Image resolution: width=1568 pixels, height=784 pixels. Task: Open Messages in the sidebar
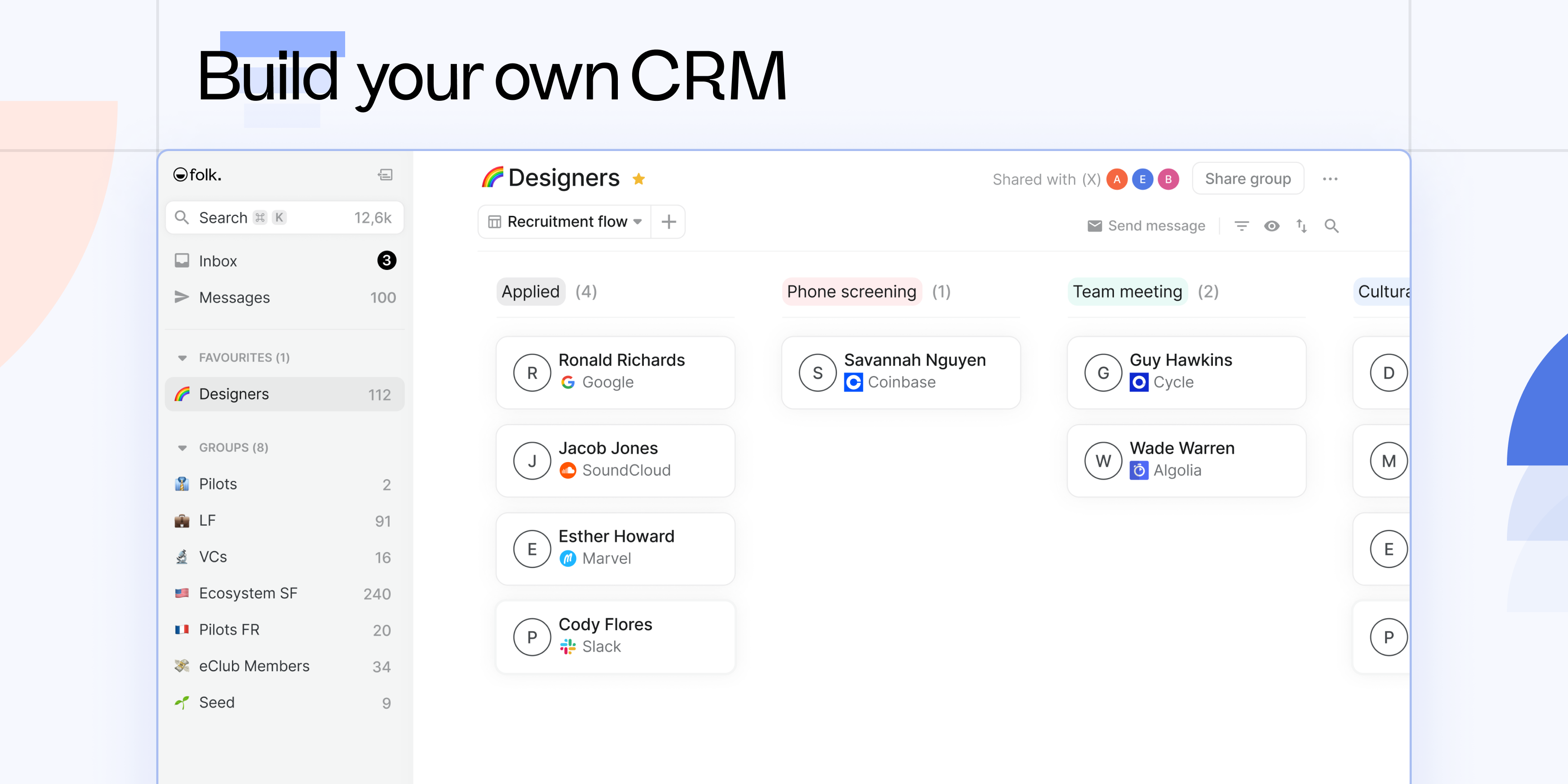(234, 298)
